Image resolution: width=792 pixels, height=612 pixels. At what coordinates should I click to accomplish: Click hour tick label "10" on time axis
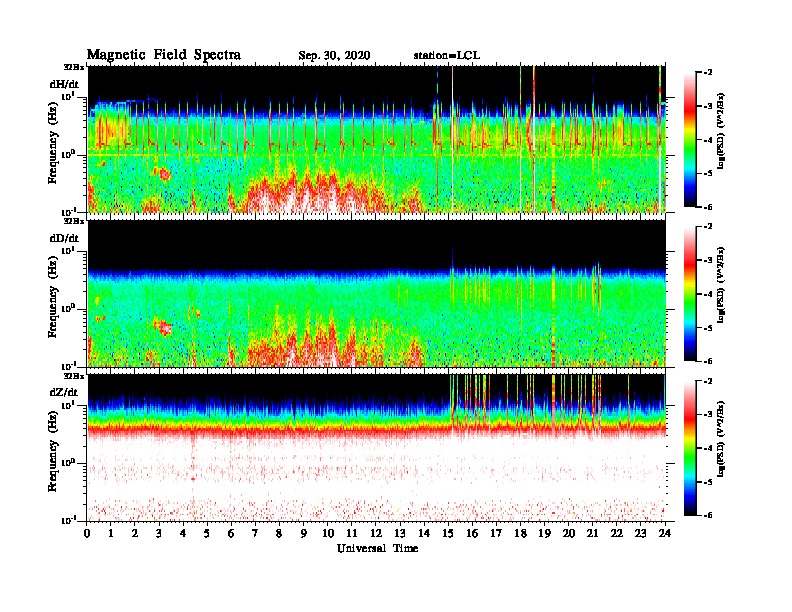[x=328, y=533]
